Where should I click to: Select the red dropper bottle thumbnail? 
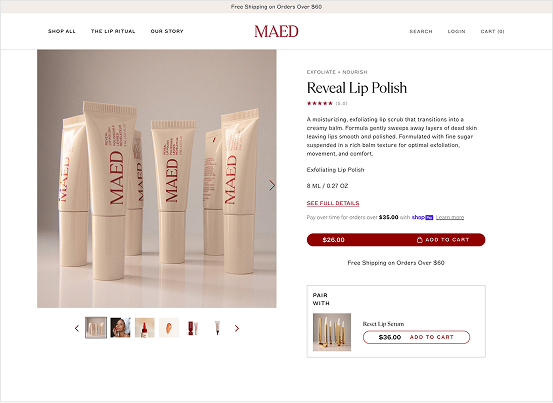pos(145,328)
